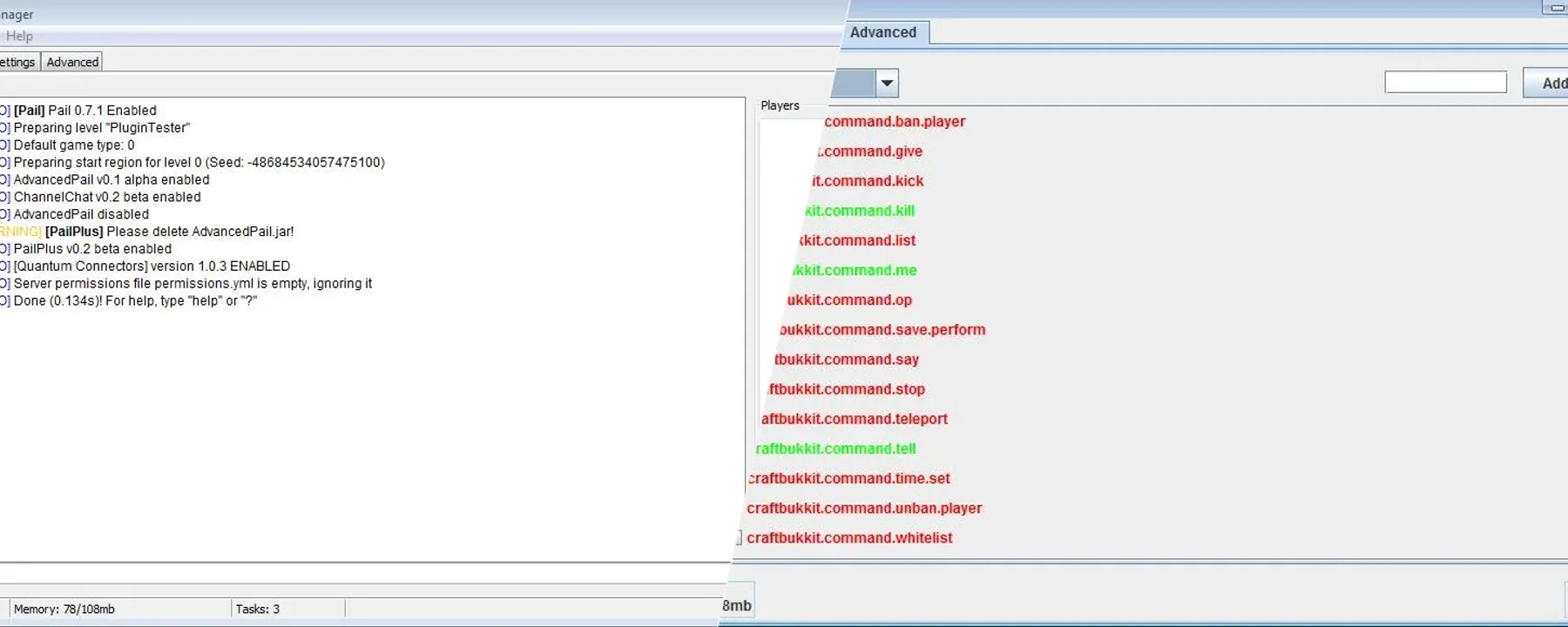1568x627 pixels.
Task: Click the Players list label
Action: 780,105
